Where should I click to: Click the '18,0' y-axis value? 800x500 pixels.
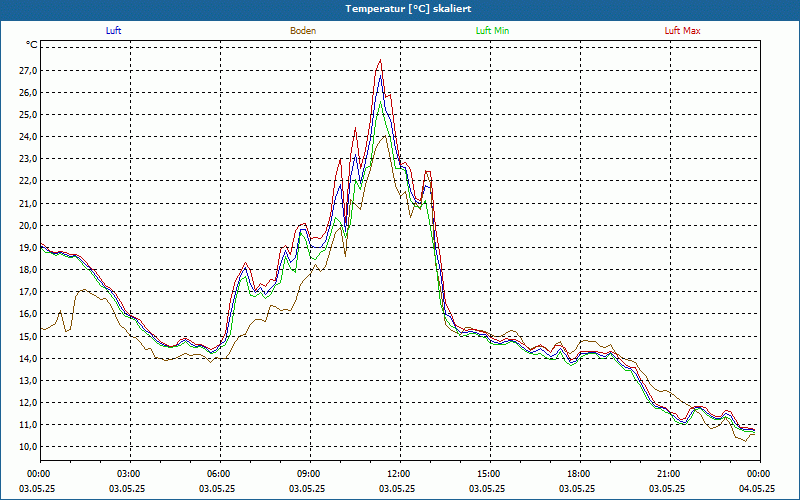point(28,270)
